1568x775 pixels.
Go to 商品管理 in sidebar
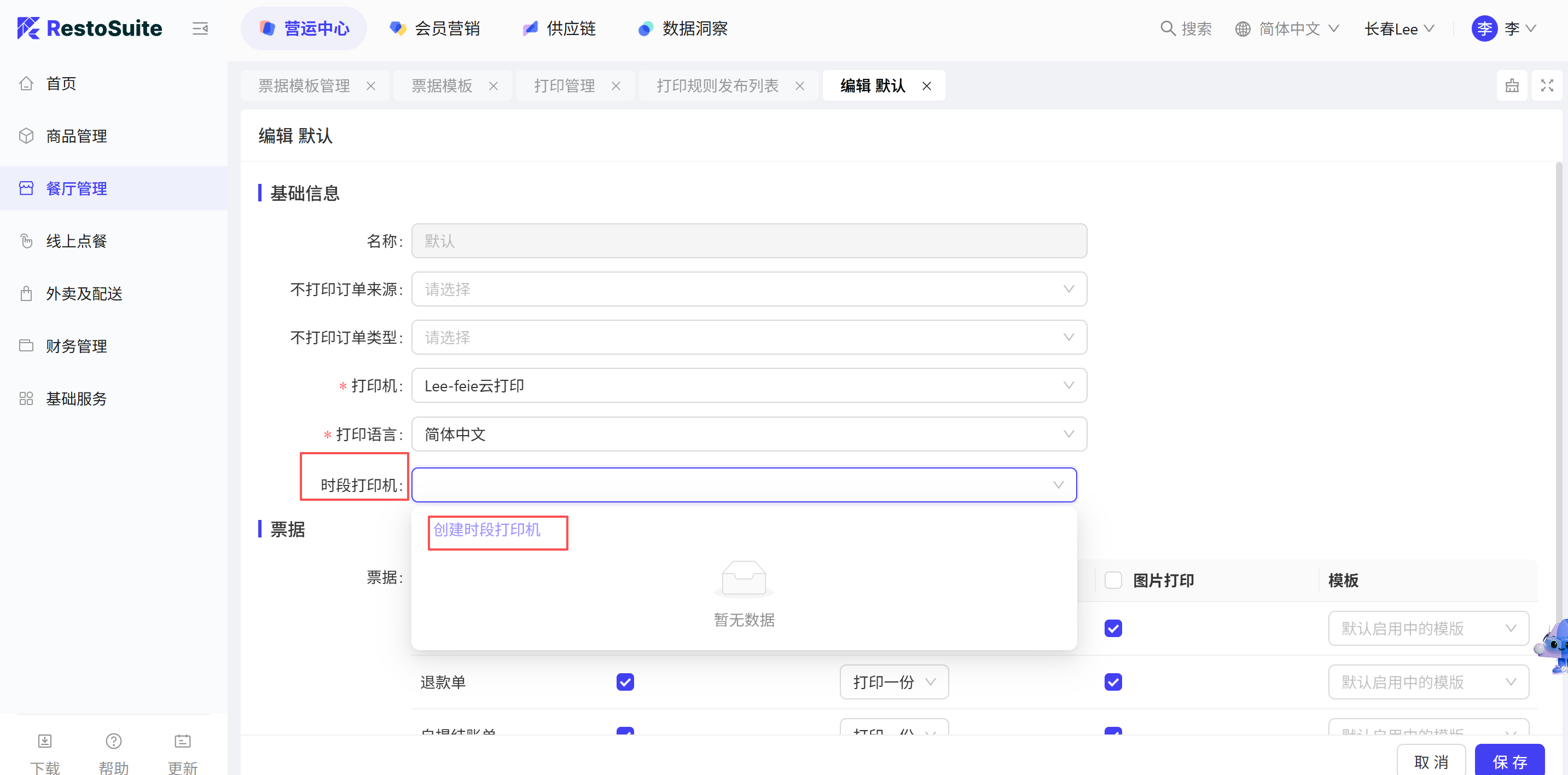(76, 136)
